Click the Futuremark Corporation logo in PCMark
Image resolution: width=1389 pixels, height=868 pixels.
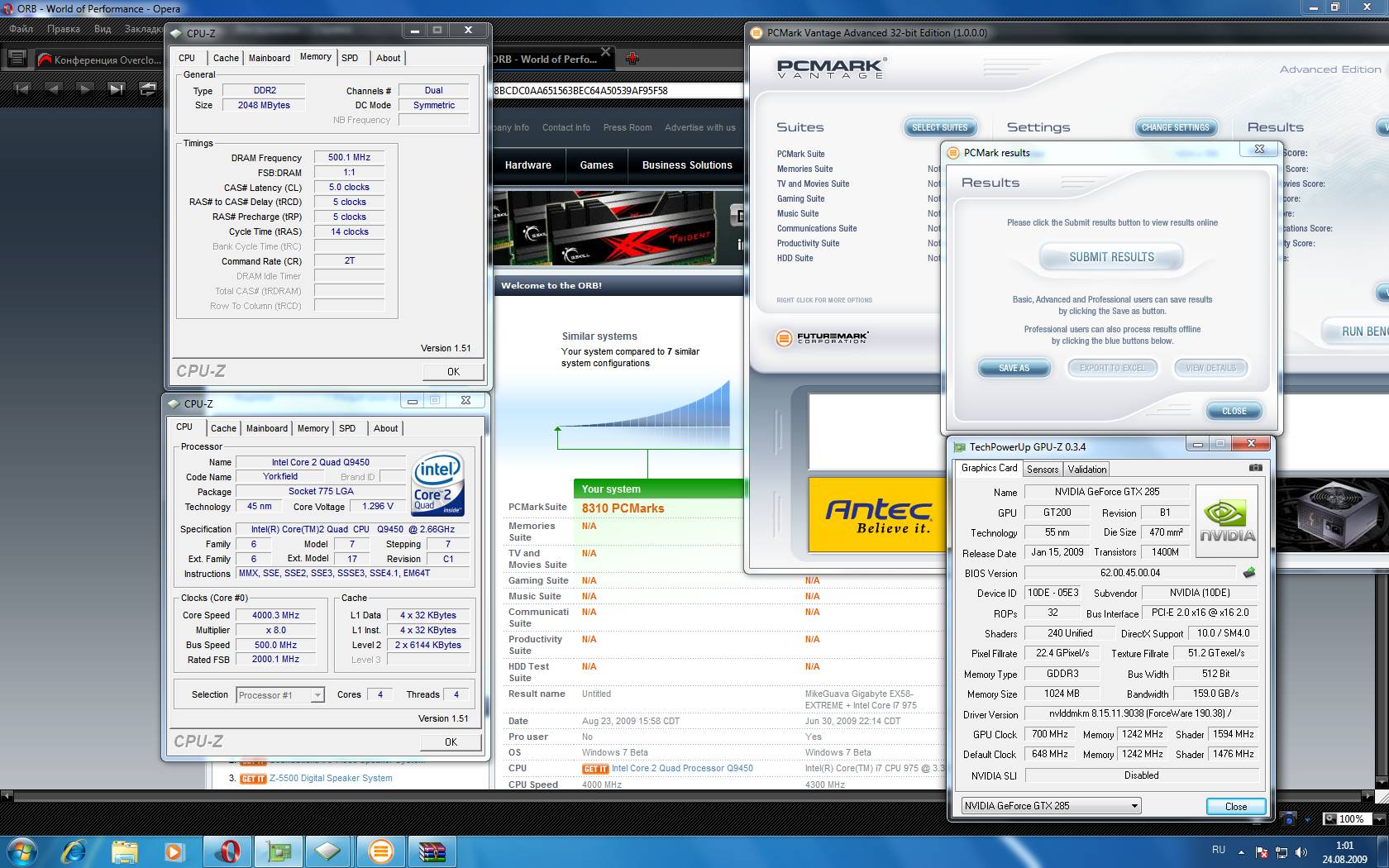click(822, 338)
